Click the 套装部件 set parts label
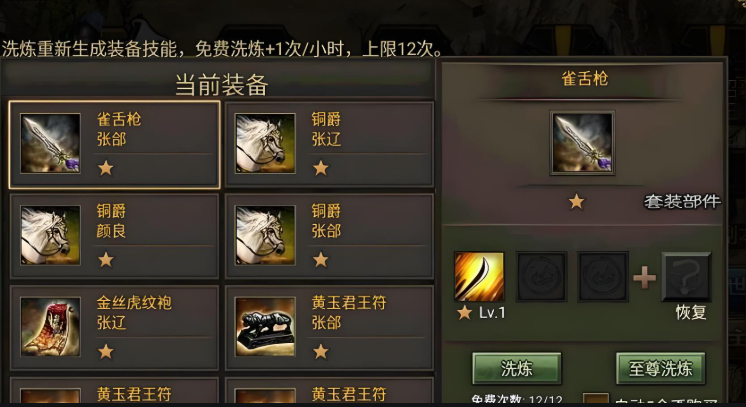The width and height of the screenshot is (746, 407). 682,202
